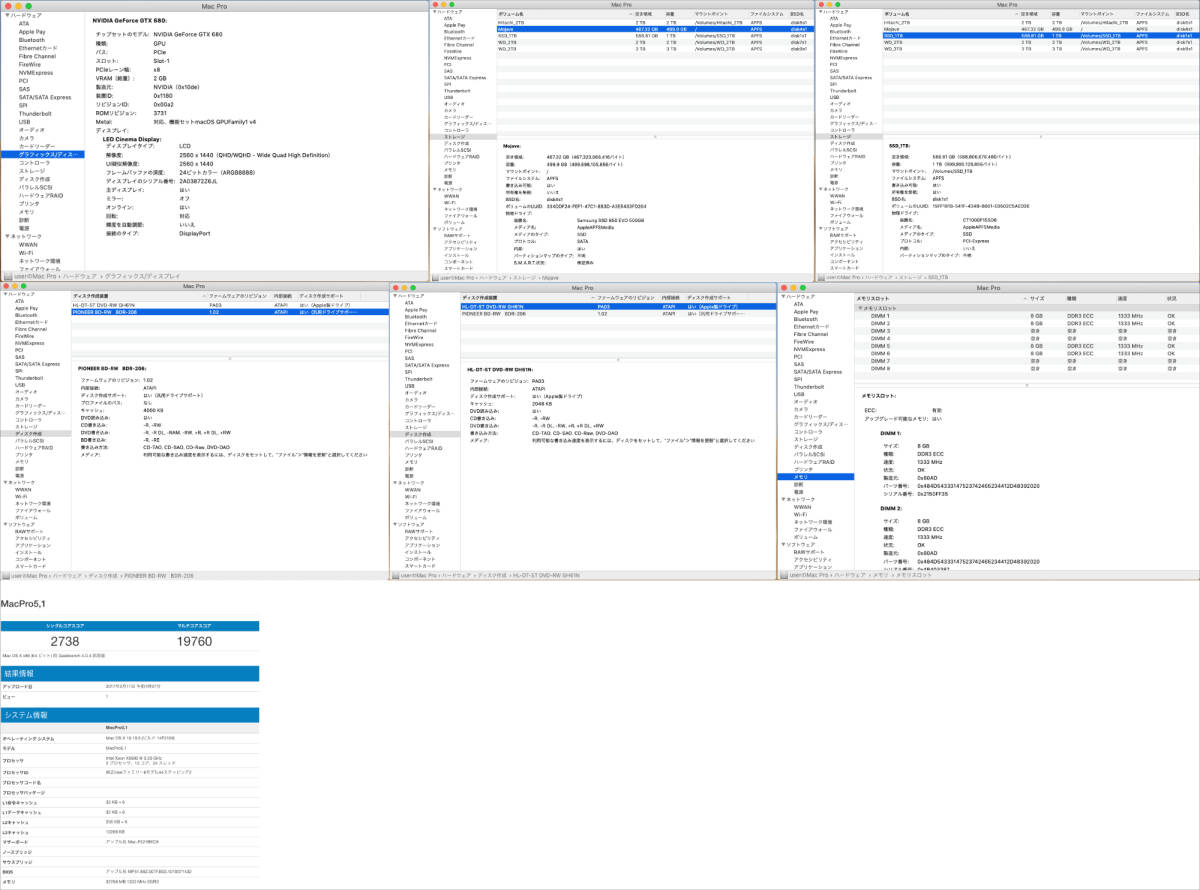Screen dimensions: 1200x890
Task: Collapse ネットワーク section in the GeForce graphics window
Action: 6,236
